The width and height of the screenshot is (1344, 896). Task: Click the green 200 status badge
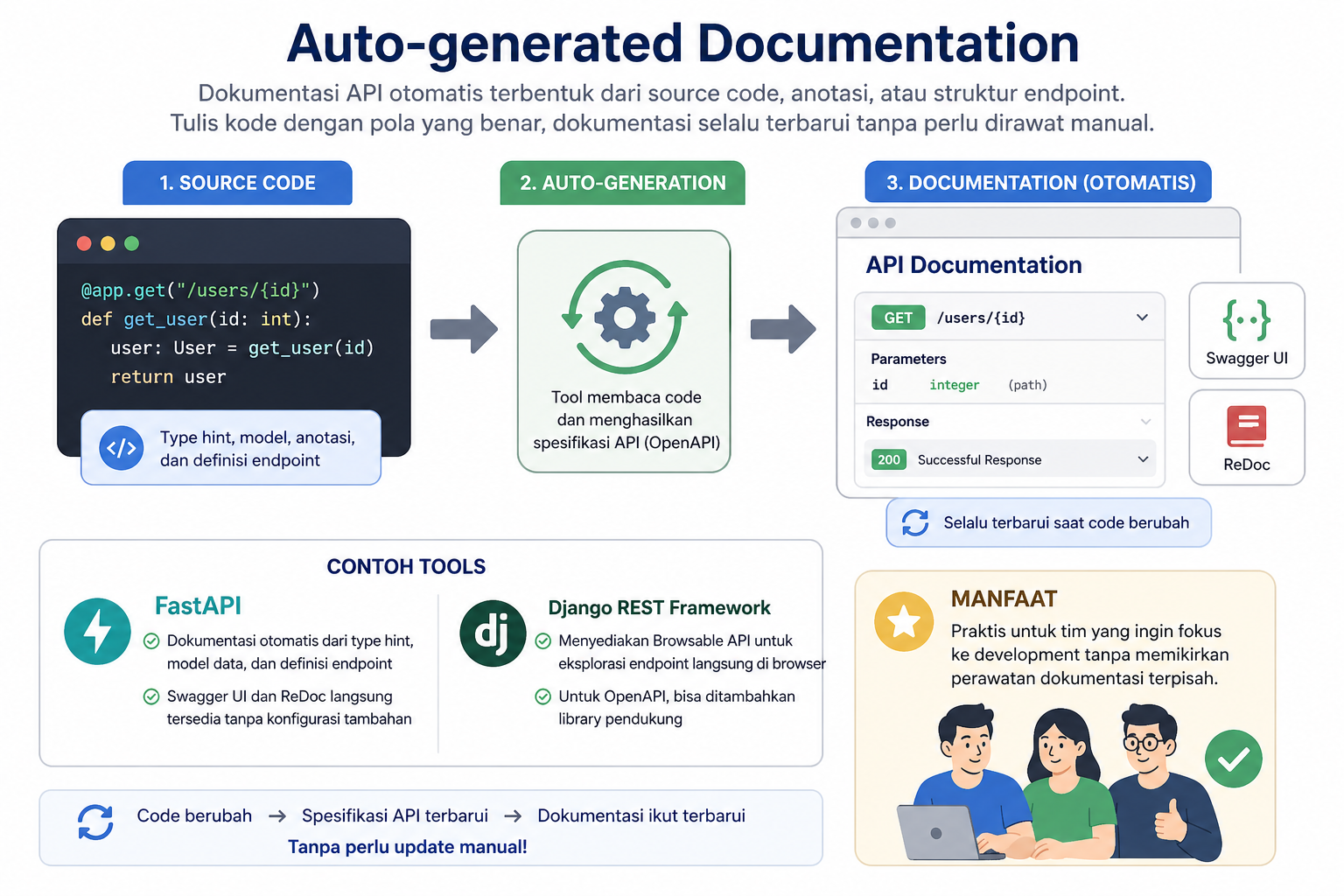click(889, 459)
